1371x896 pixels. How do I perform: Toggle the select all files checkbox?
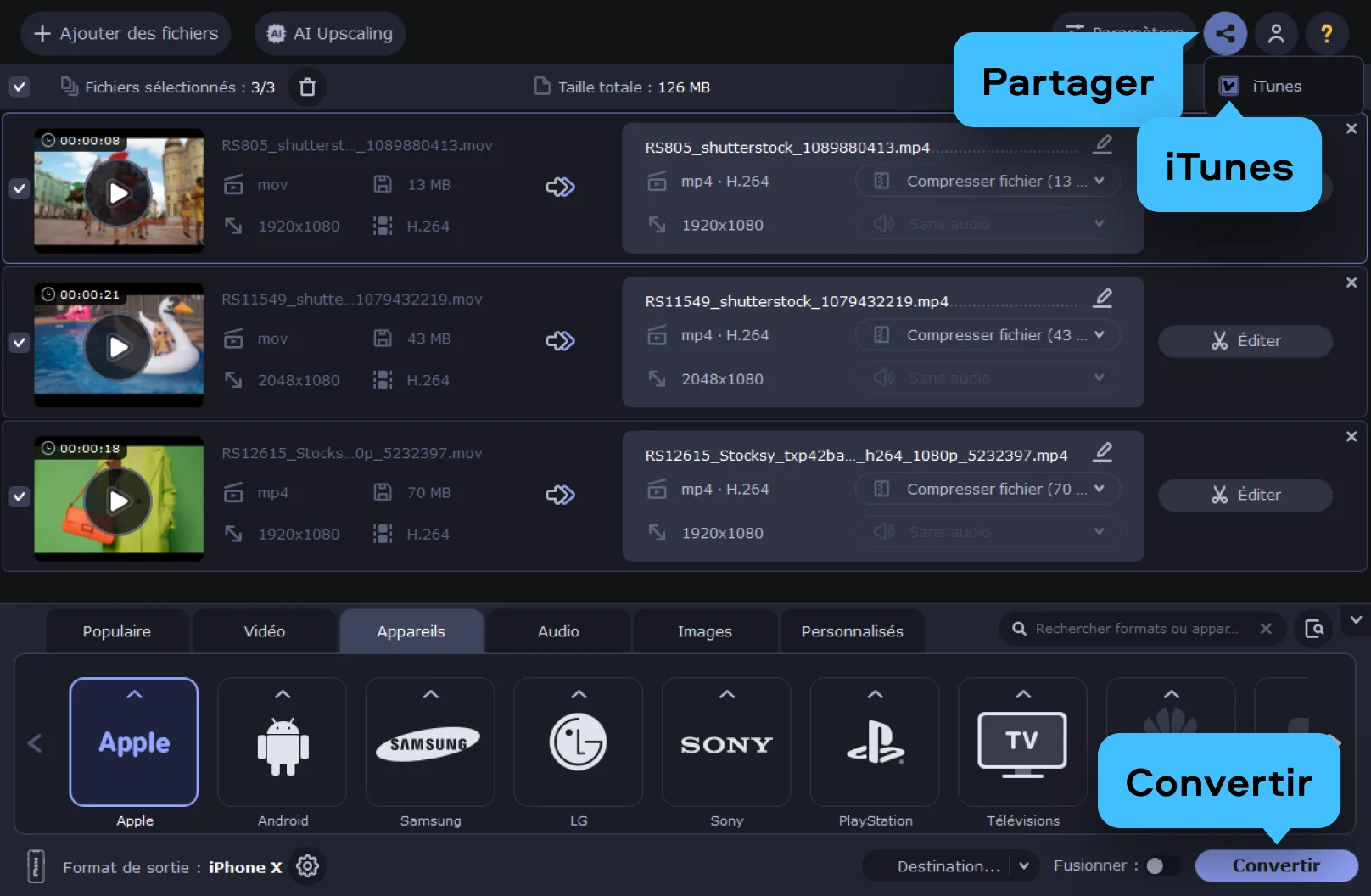[x=20, y=87]
